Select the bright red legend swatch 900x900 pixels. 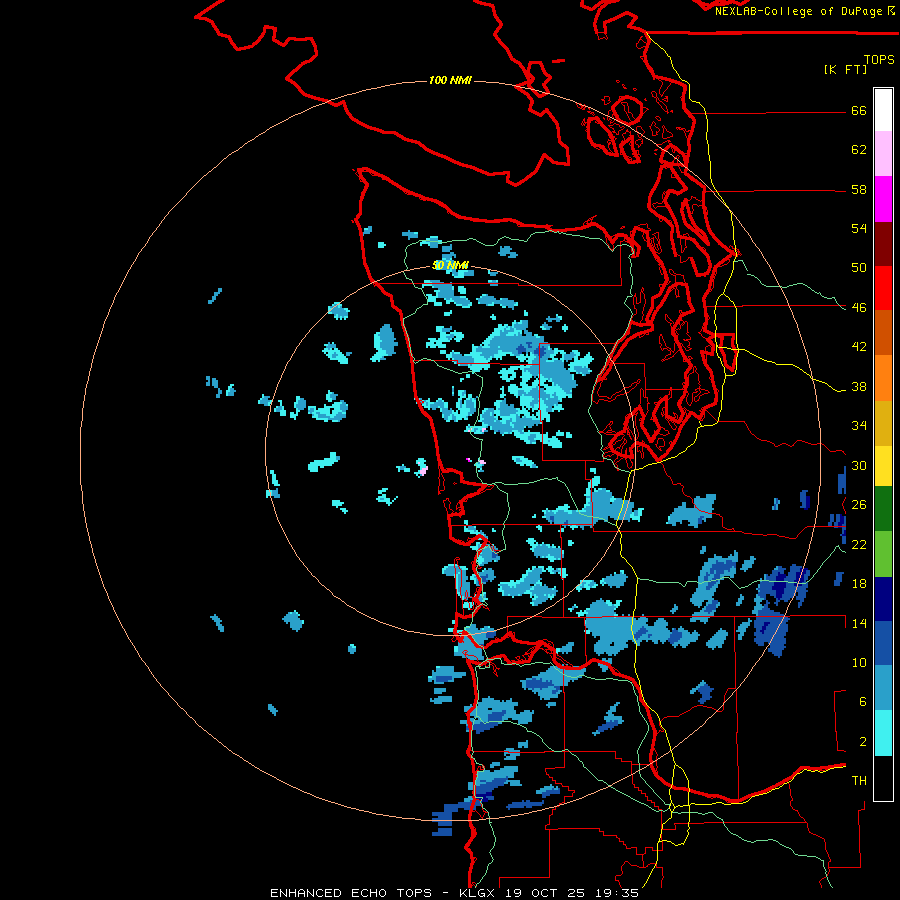coord(883,288)
